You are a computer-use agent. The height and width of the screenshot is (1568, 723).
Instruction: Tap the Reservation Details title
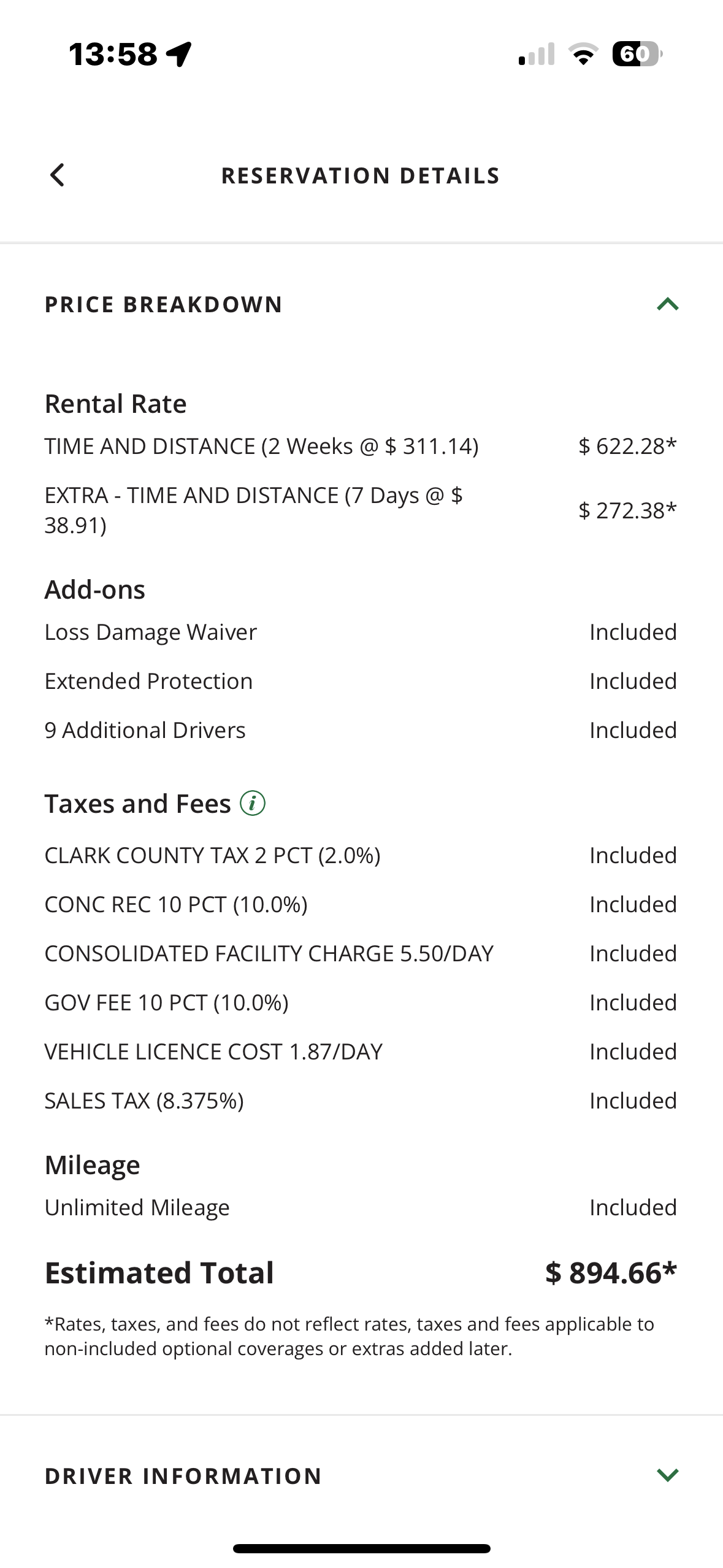(x=361, y=176)
